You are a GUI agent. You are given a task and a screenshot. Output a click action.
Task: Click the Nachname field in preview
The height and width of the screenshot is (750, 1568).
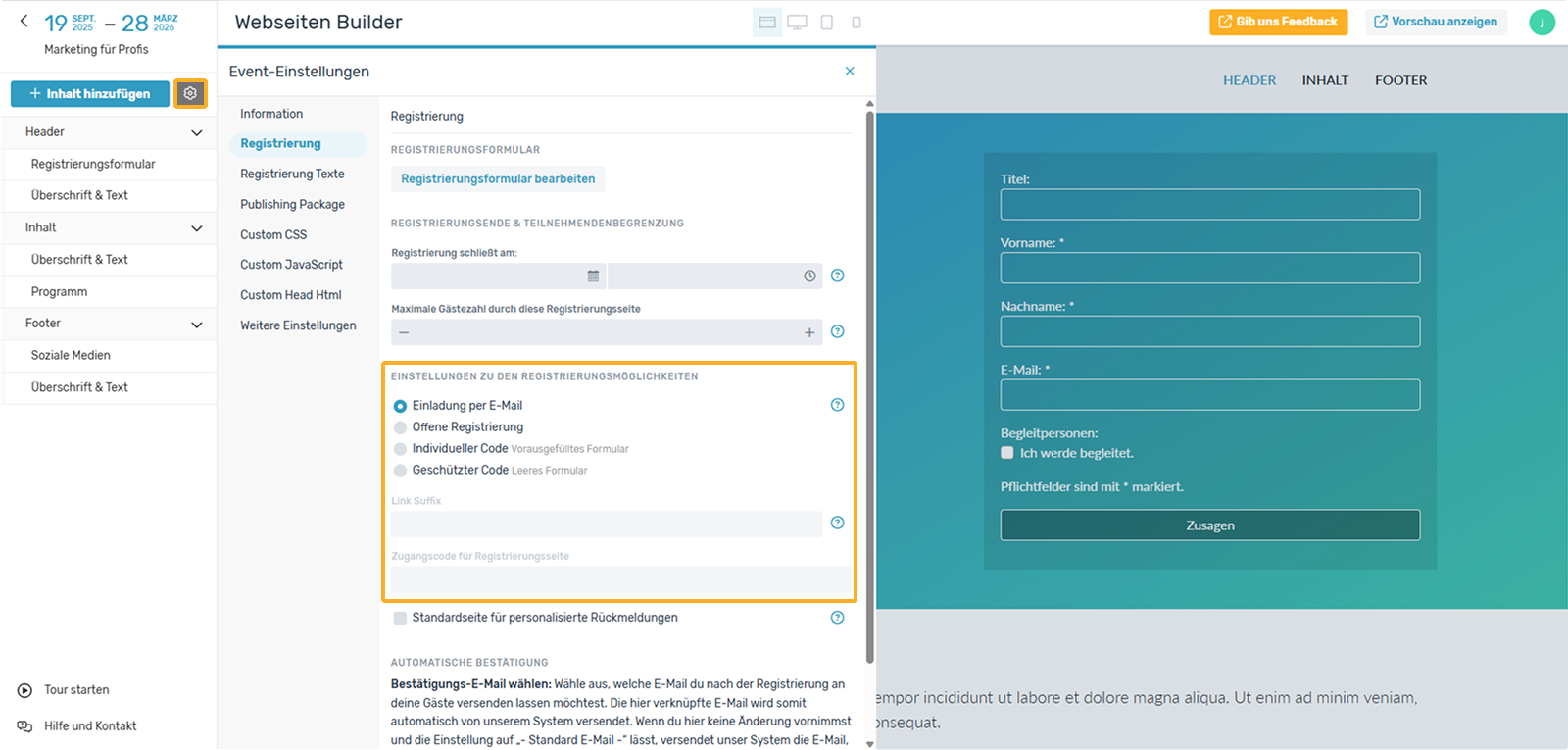click(1210, 331)
